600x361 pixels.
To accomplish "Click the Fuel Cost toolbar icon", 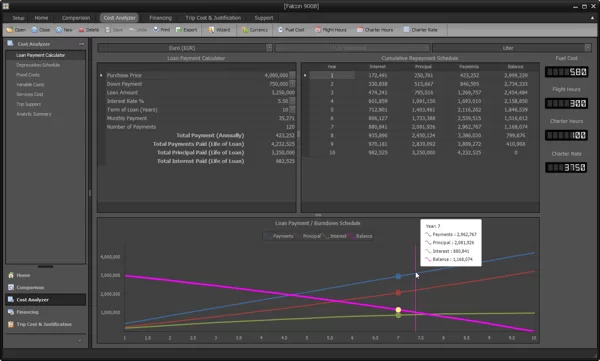I will coord(280,29).
